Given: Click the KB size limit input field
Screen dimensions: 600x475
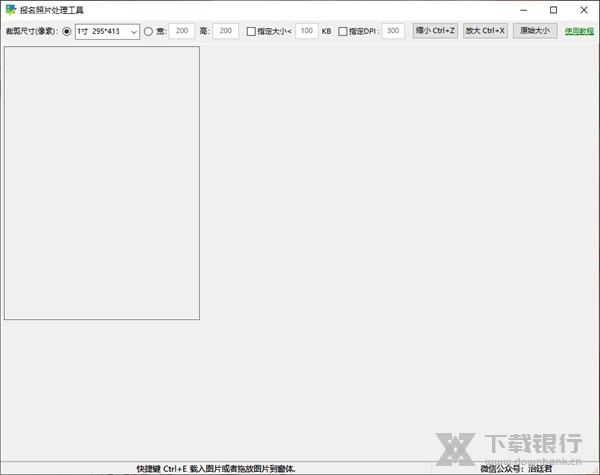Looking at the screenshot, I should (307, 31).
